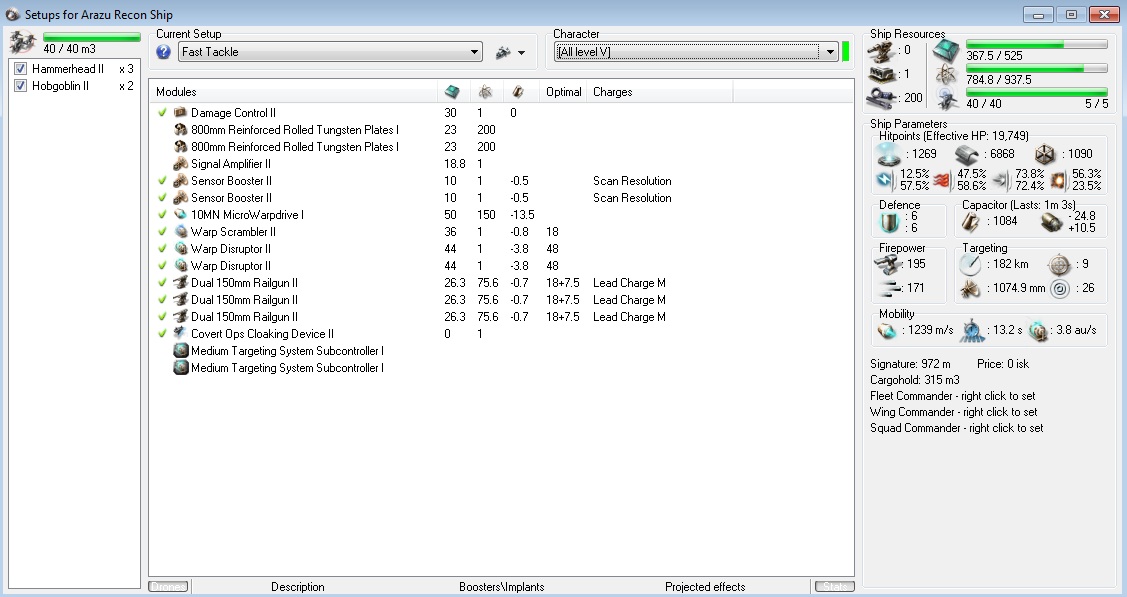Click the warp speed icon showing 3.8 au/s
This screenshot has width=1127, height=597.
click(x=1039, y=330)
